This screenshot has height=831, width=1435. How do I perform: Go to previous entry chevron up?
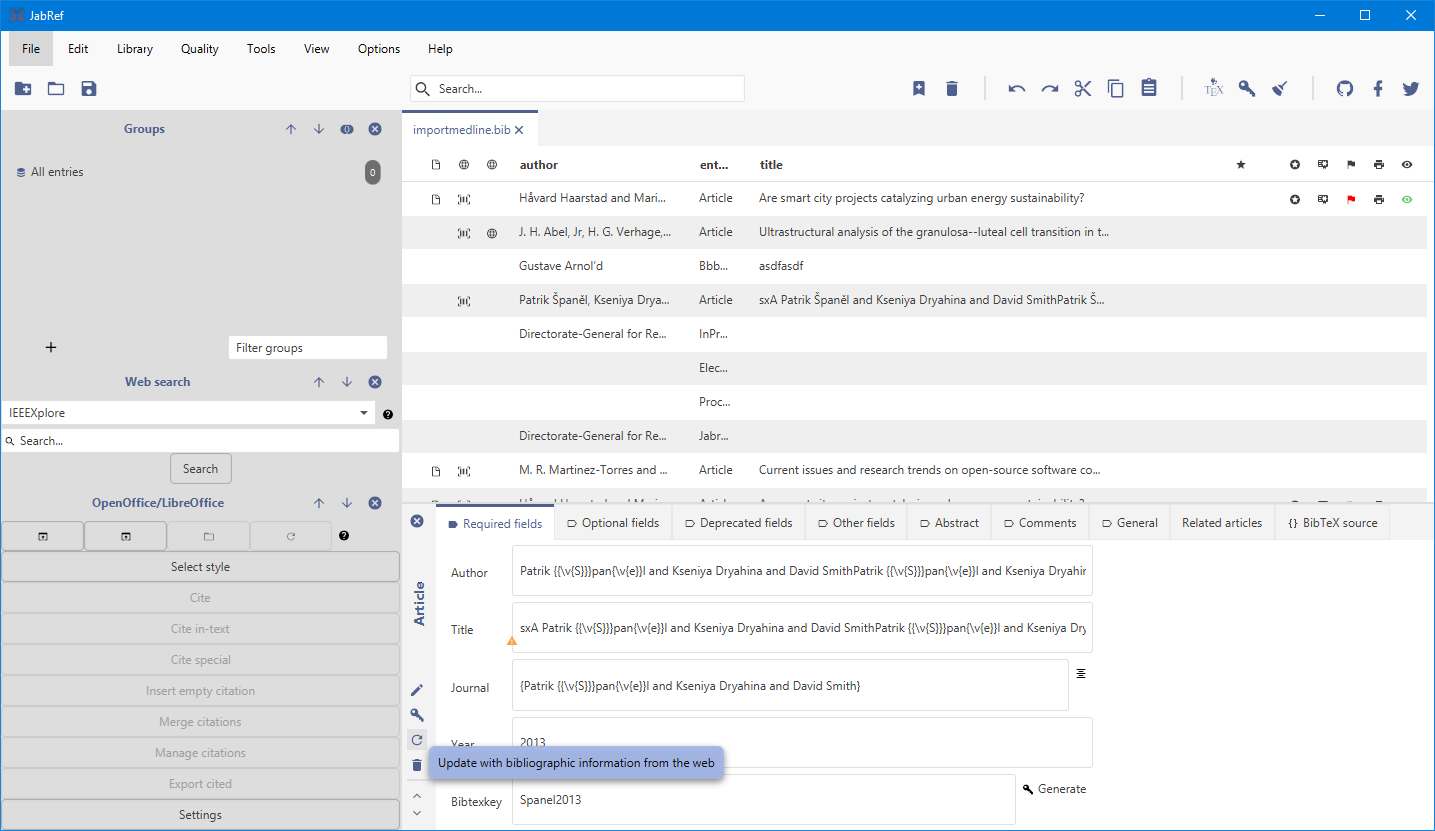tap(417, 796)
